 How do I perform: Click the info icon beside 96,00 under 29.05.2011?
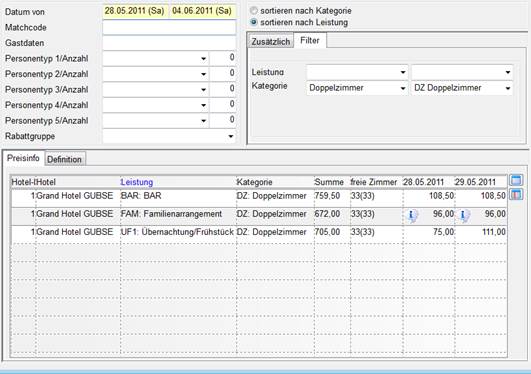coord(464,215)
